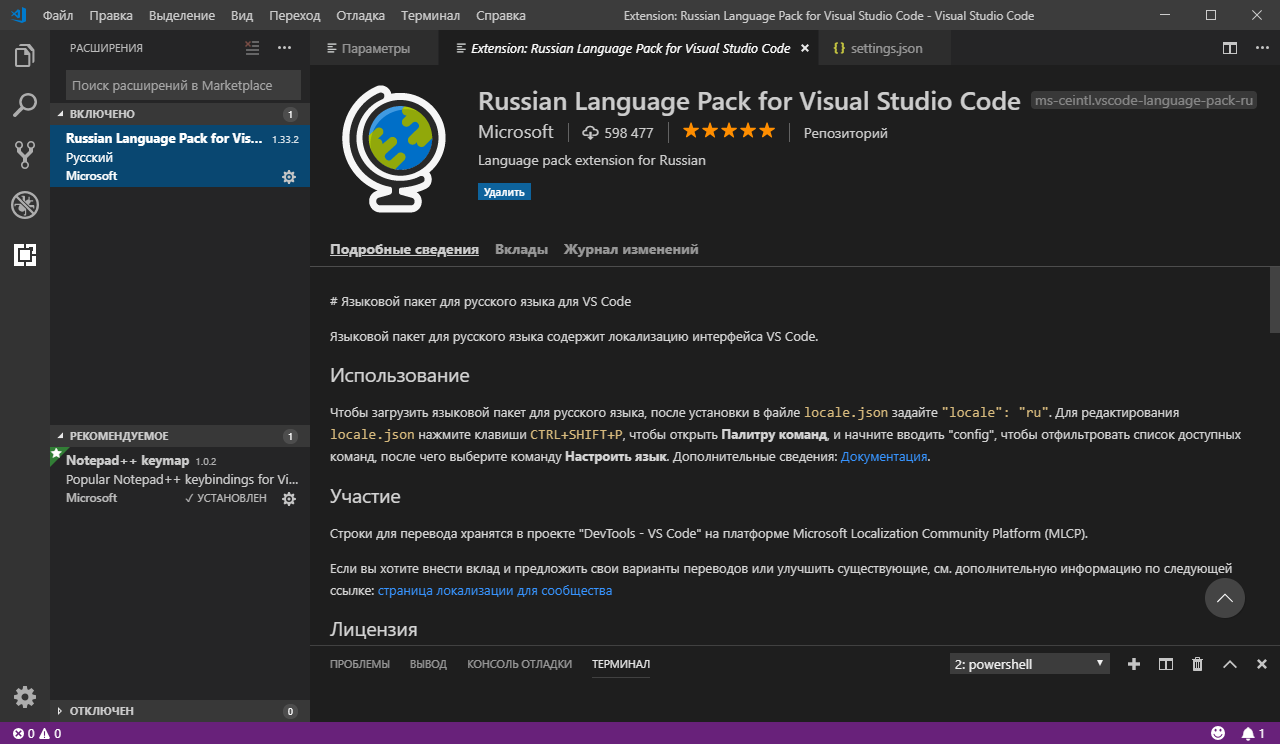
Task: Open the Manage gear in activity bar
Action: (x=25, y=697)
